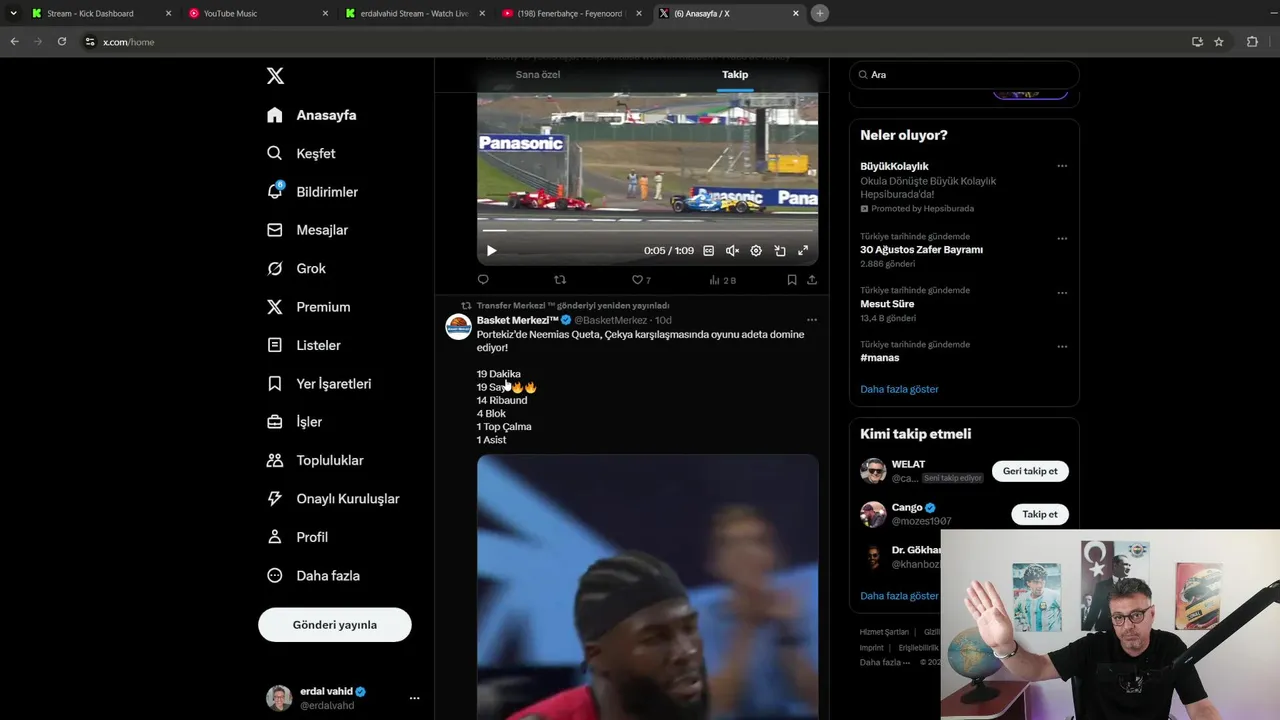The image size is (1280, 720).
Task: Repost the racing video post
Action: tap(560, 280)
